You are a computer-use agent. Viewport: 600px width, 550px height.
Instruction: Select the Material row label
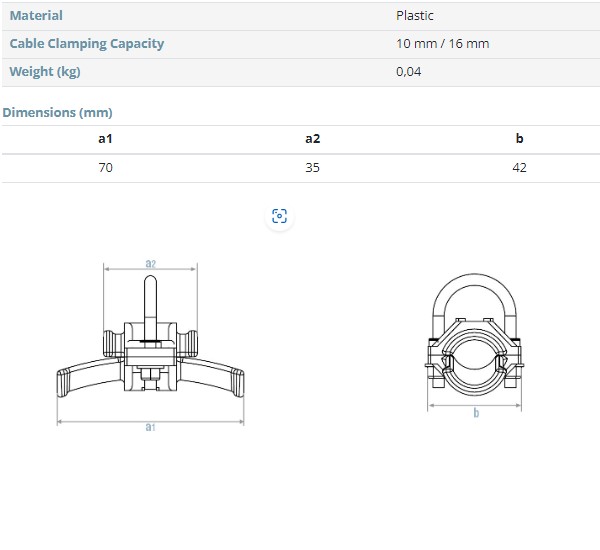click(36, 15)
